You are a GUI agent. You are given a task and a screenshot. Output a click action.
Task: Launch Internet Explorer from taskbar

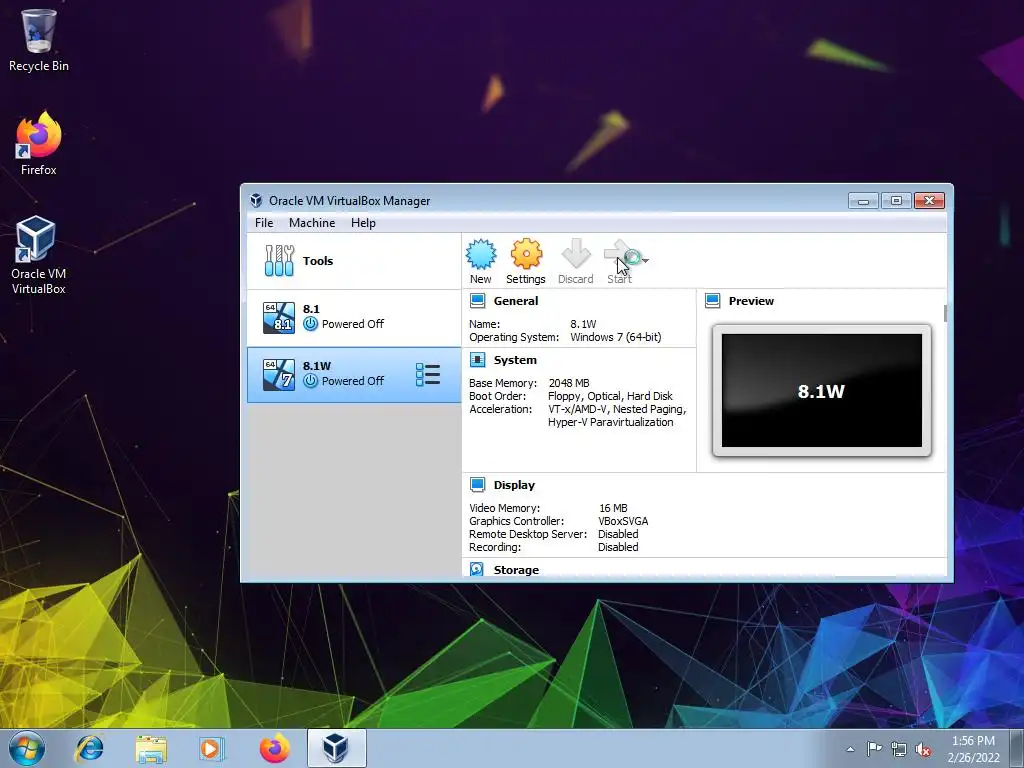click(x=89, y=748)
